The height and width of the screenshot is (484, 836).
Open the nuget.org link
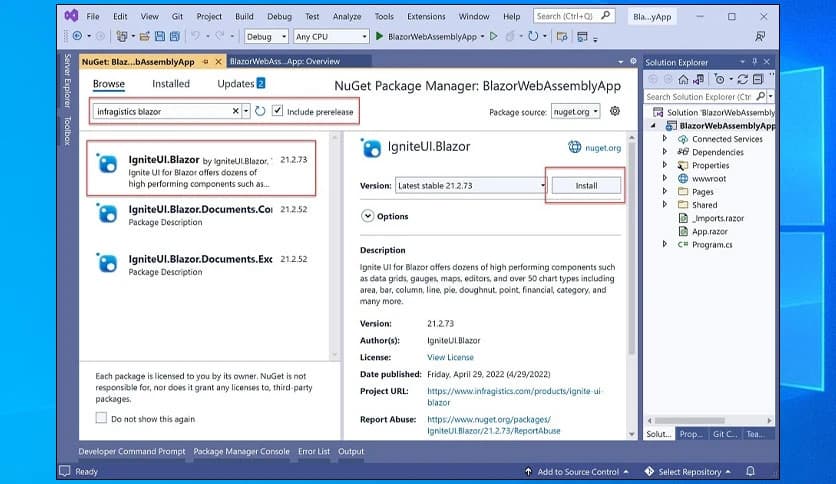(x=602, y=148)
